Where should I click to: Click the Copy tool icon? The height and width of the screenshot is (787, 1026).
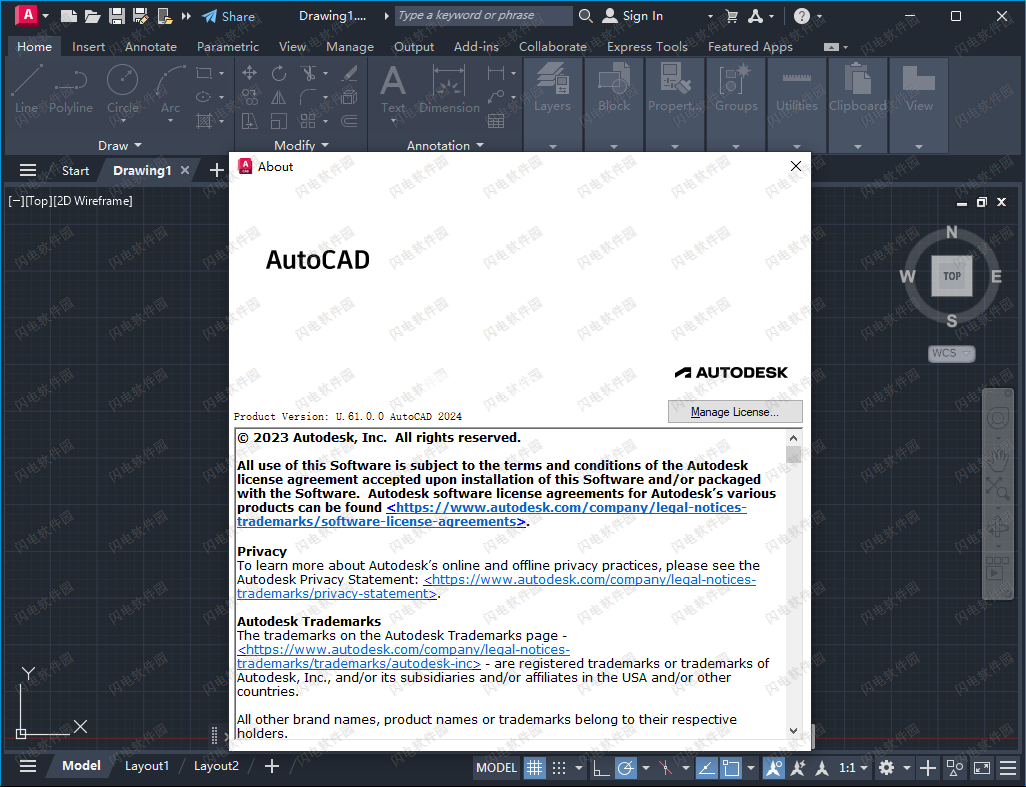(249, 97)
